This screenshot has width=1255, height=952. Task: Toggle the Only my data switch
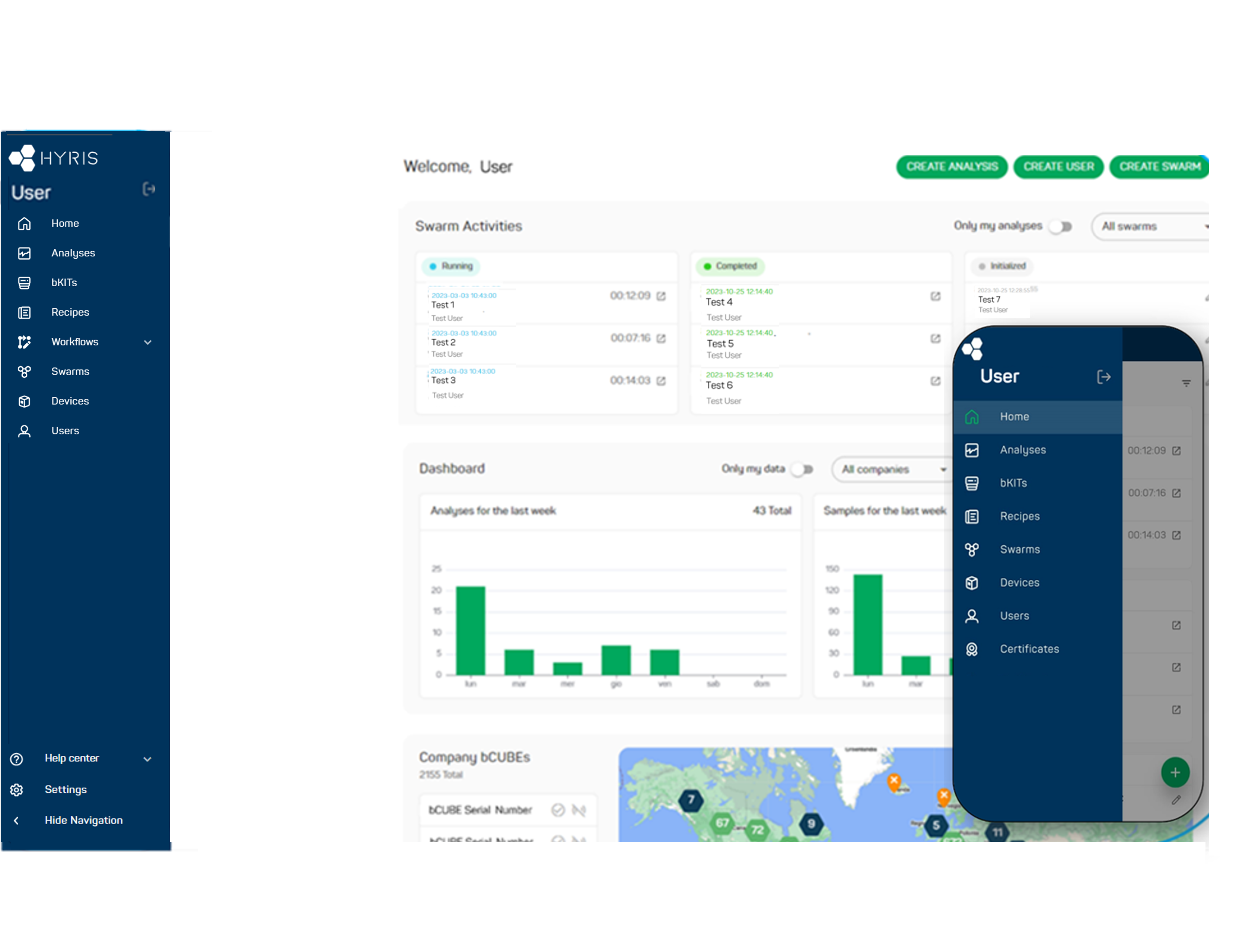click(x=802, y=469)
